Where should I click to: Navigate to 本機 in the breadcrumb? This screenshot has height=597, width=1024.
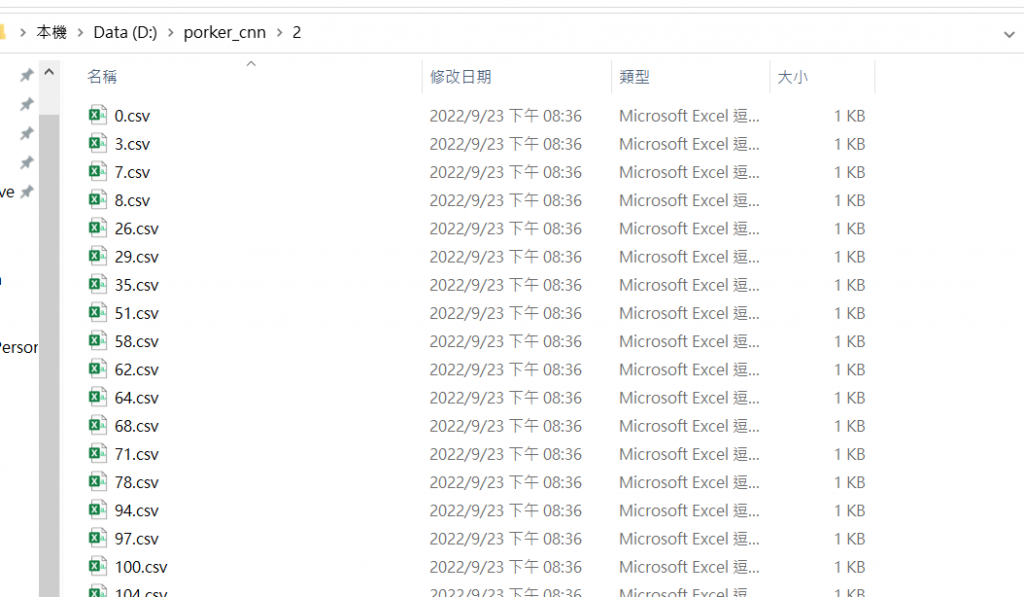[x=52, y=32]
